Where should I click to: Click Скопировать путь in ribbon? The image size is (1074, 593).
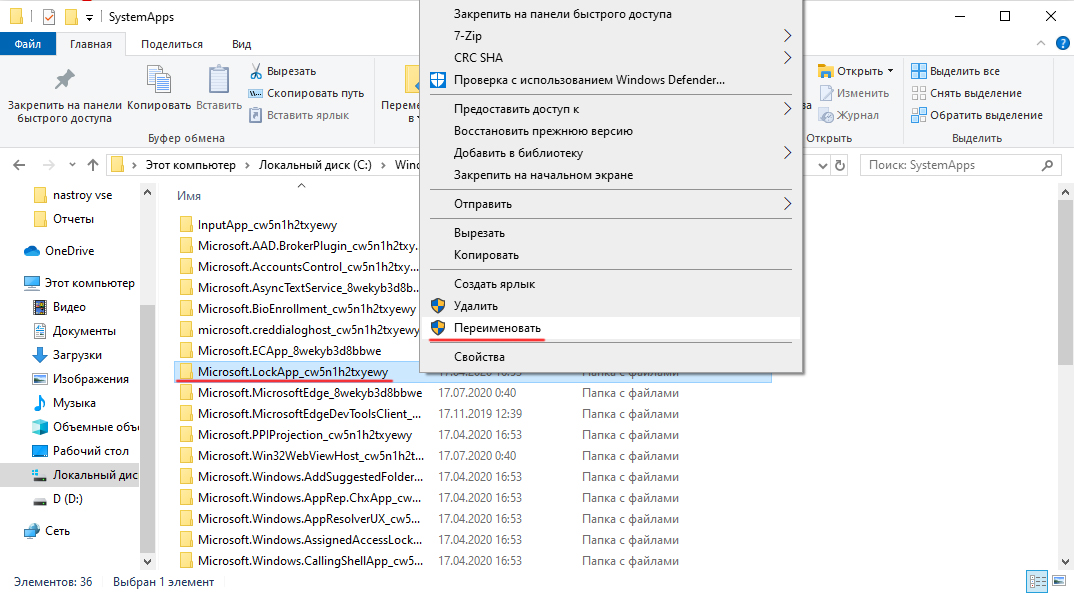(x=306, y=93)
